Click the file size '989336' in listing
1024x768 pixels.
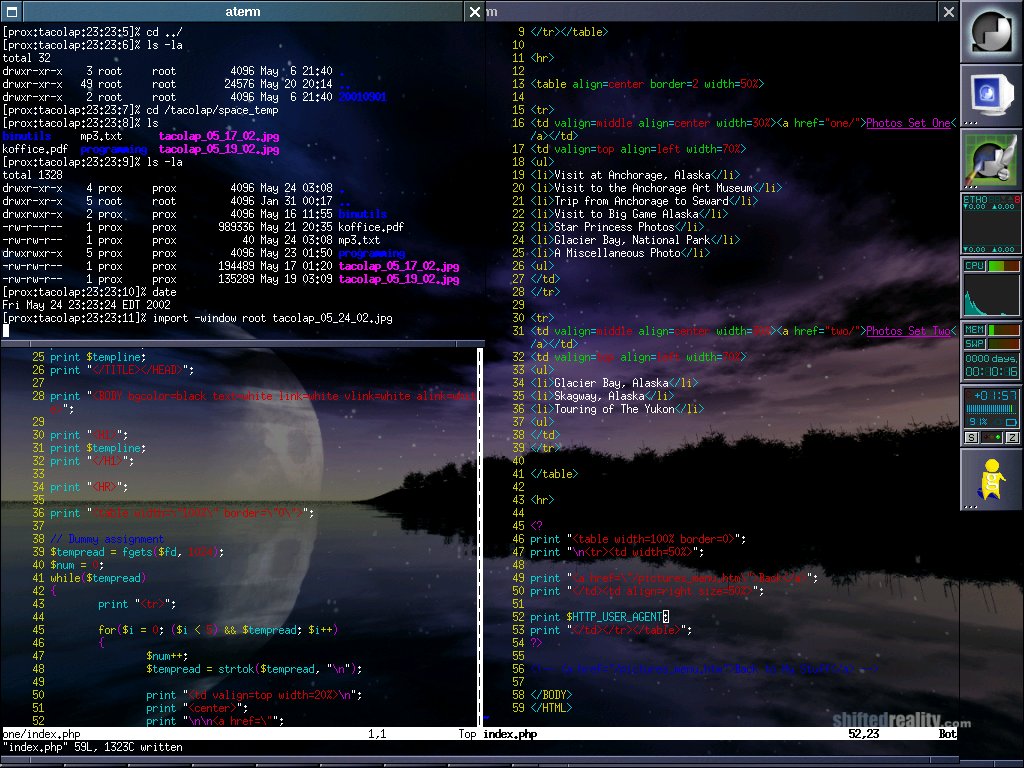(x=236, y=227)
